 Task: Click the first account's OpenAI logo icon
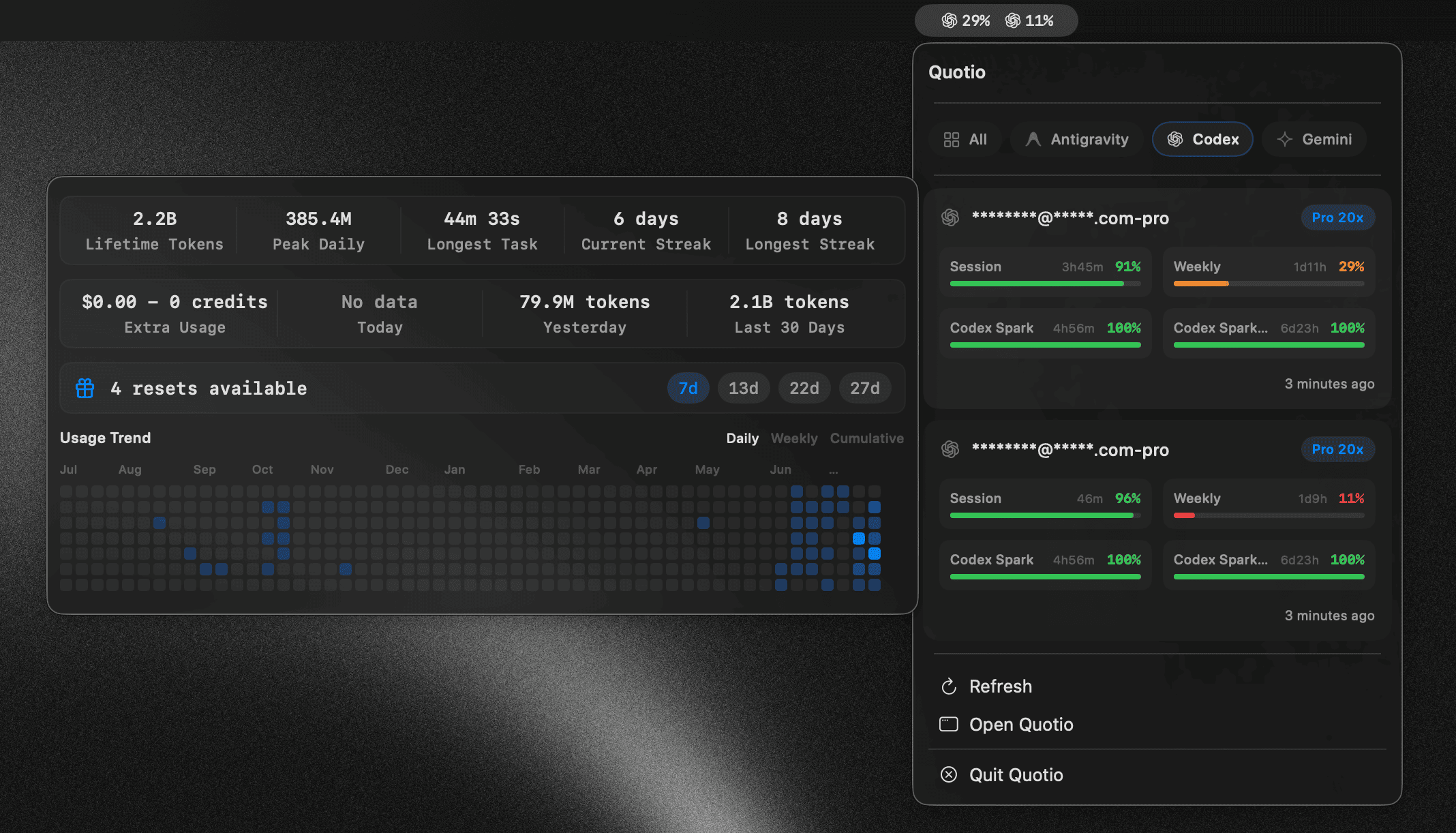point(950,217)
